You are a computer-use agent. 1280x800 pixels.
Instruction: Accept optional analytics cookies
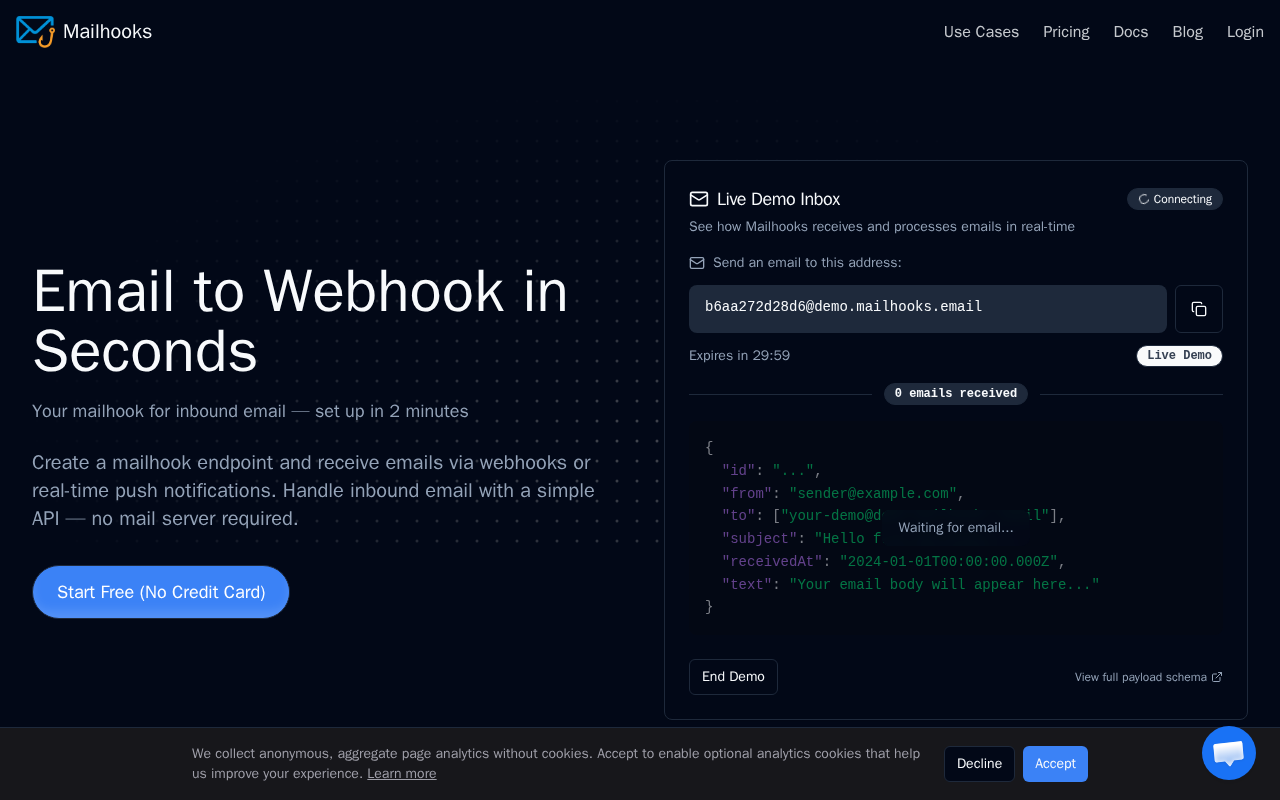(x=1055, y=764)
